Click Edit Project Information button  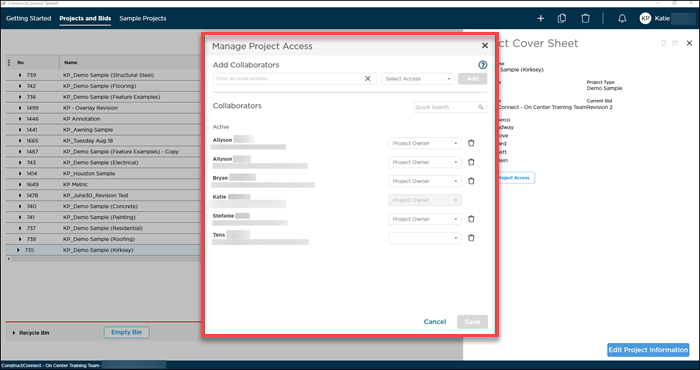(648, 350)
